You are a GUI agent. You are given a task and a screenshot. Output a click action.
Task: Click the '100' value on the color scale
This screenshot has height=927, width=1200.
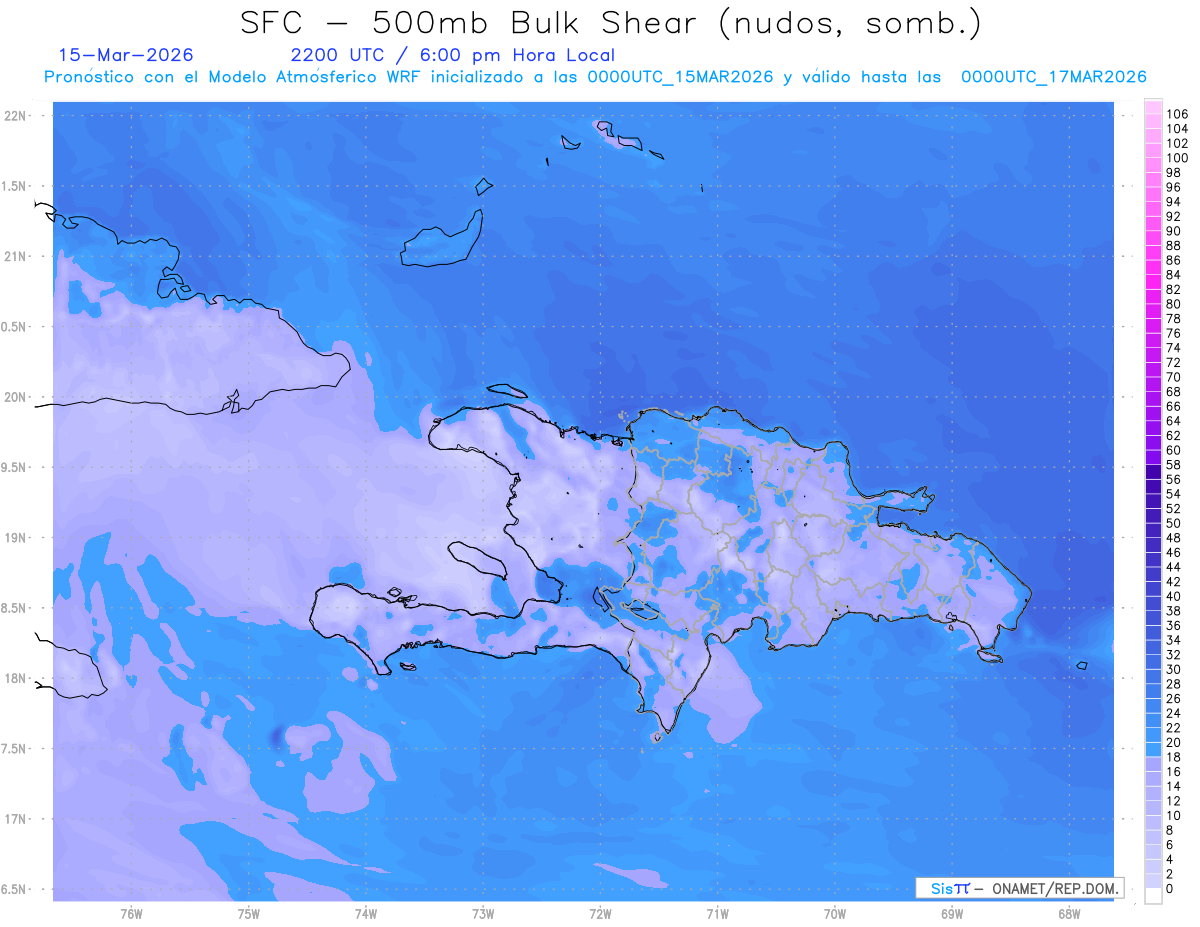(1177, 158)
